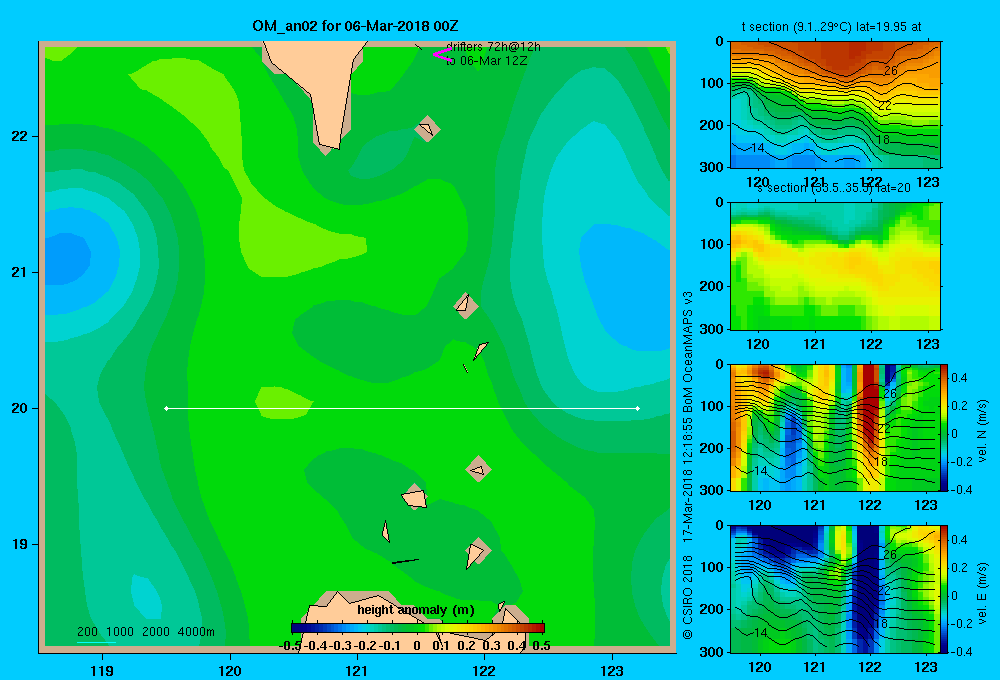Click latitude tick label 21 on main map

pos(20,272)
